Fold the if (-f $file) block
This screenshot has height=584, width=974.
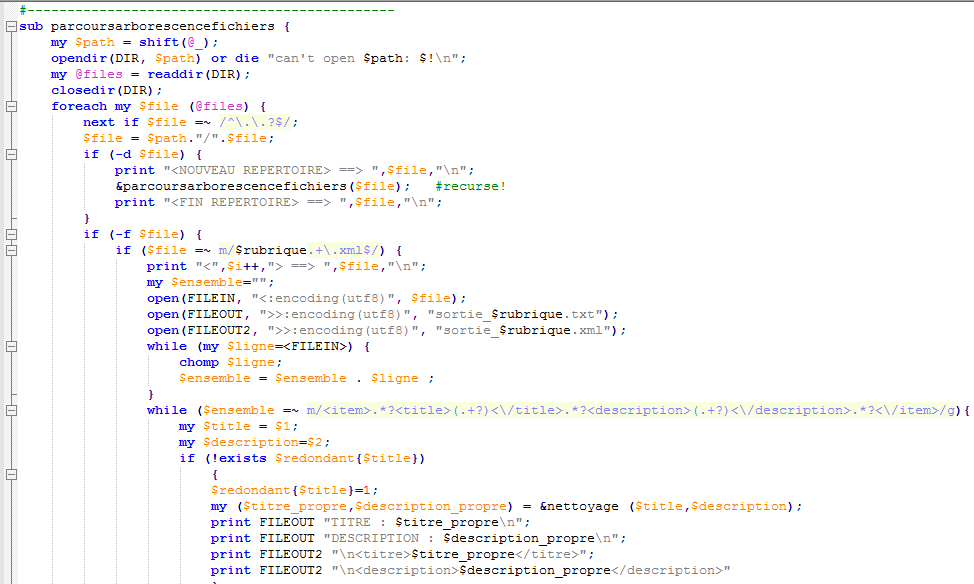pos(10,234)
